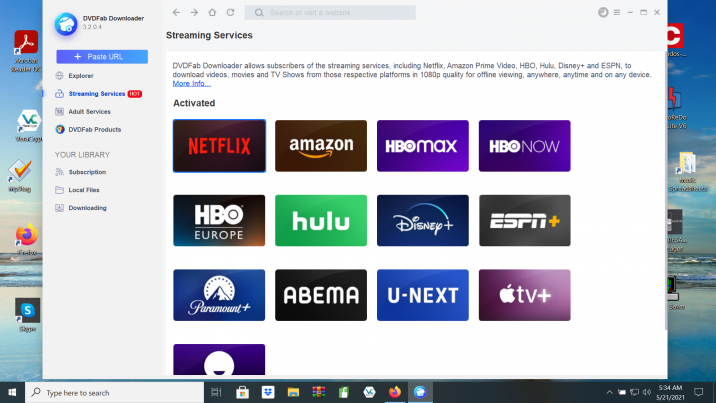This screenshot has width=716, height=403.
Task: Click the DVDFab Downloader taskbar icon
Action: 420,392
